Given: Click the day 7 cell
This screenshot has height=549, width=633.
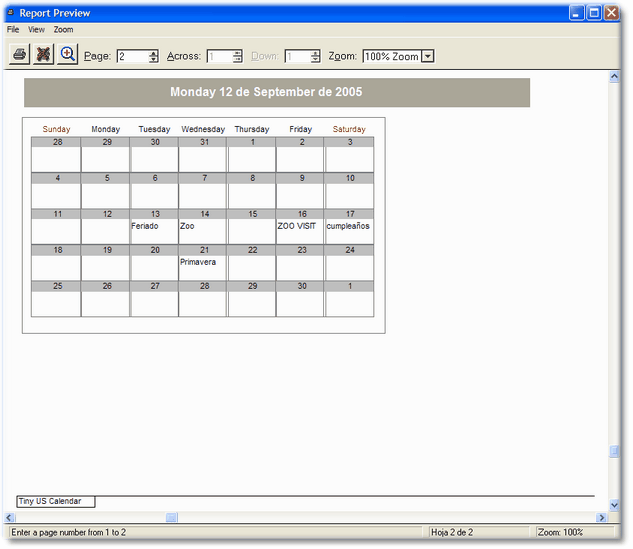Looking at the screenshot, I should [203, 191].
